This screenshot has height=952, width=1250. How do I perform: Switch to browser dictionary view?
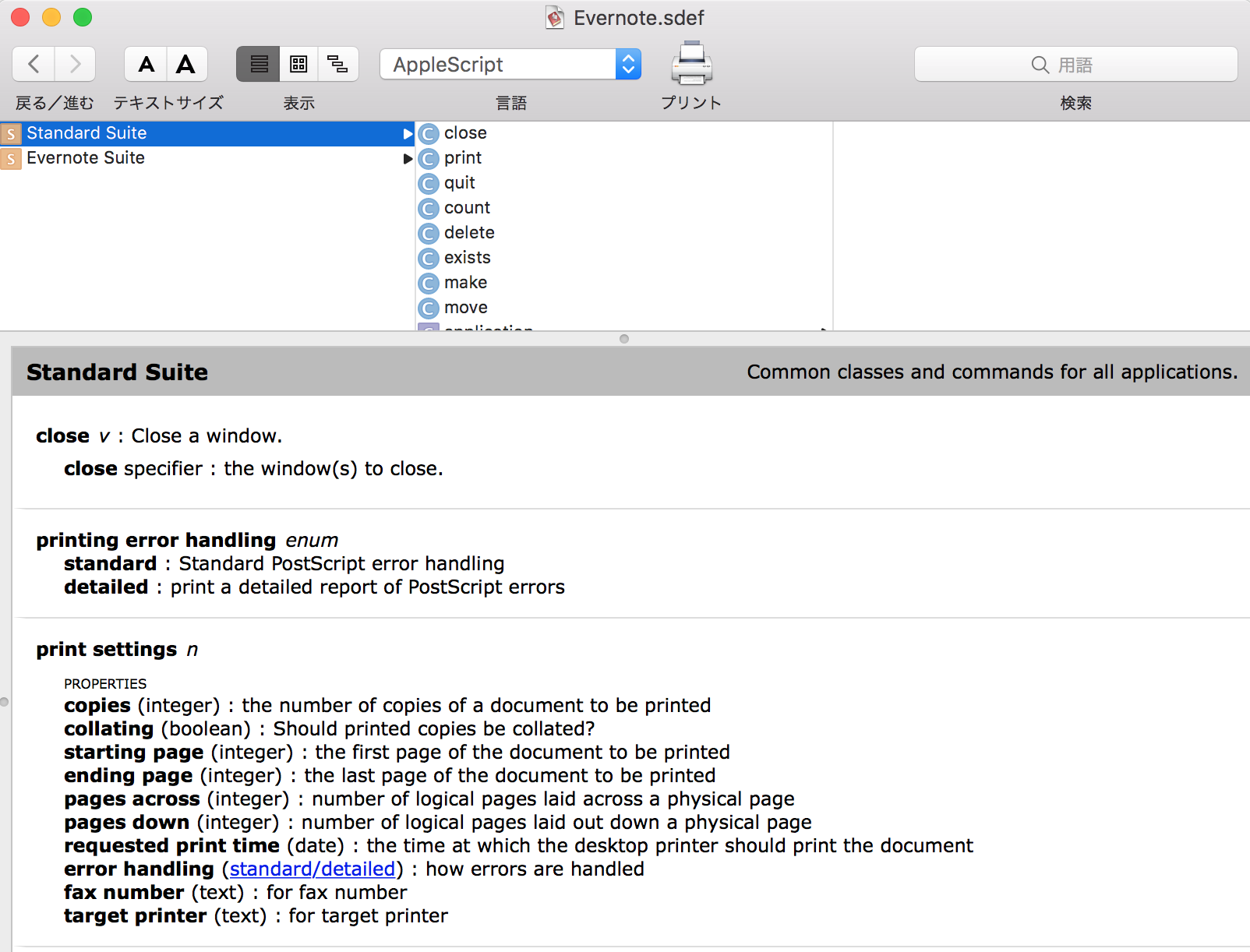[x=298, y=64]
